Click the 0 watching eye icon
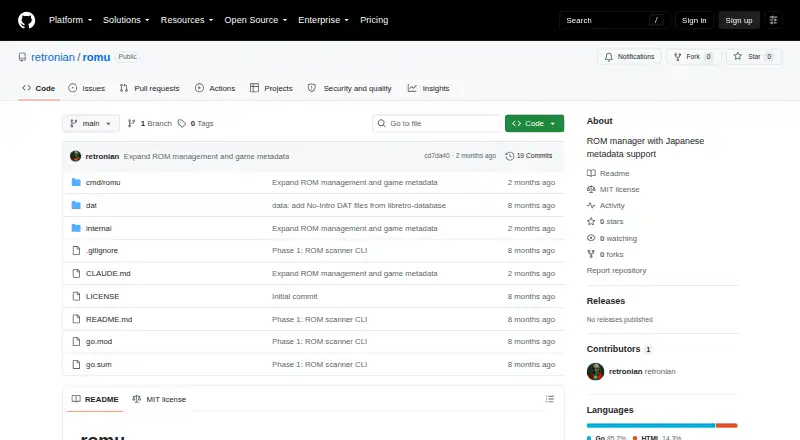Screen dimensions: 800x440 591,238
